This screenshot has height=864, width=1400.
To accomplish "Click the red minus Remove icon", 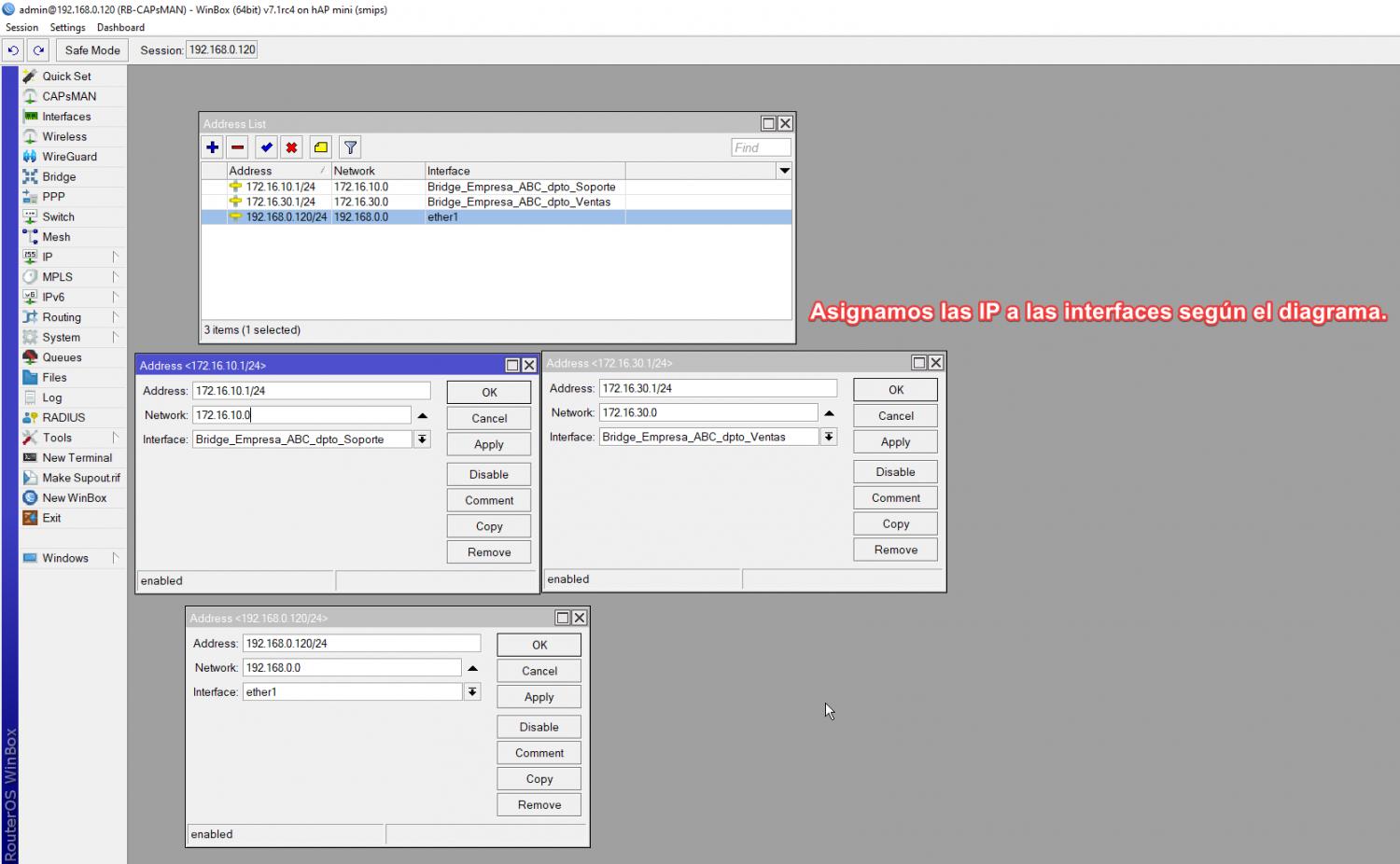I will 238,147.
